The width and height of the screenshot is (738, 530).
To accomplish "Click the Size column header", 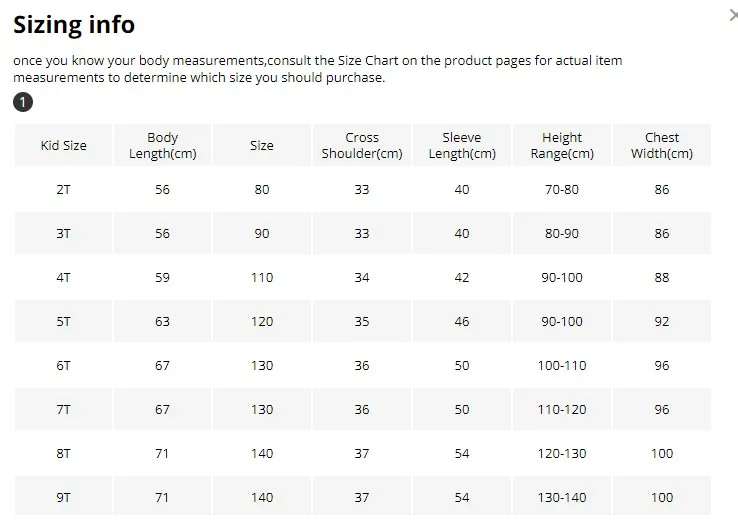I will (x=262, y=145).
